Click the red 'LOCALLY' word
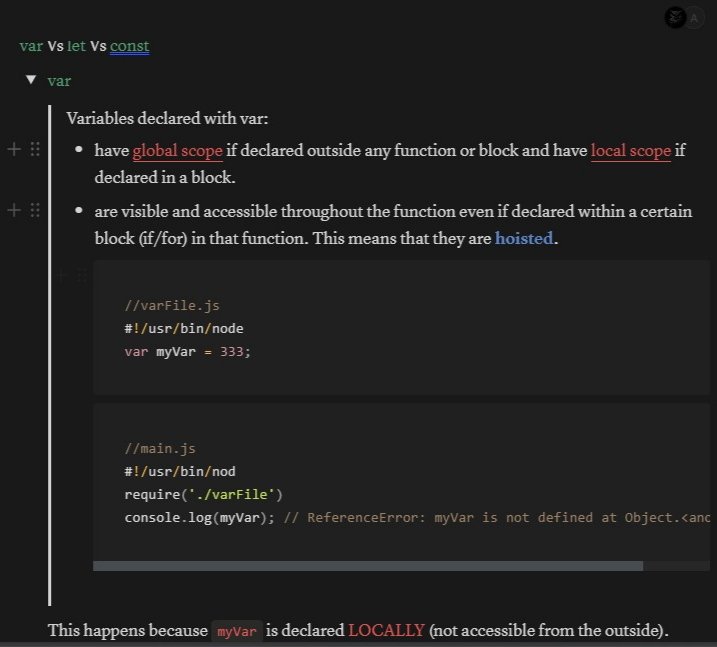717x647 pixels. 386,630
